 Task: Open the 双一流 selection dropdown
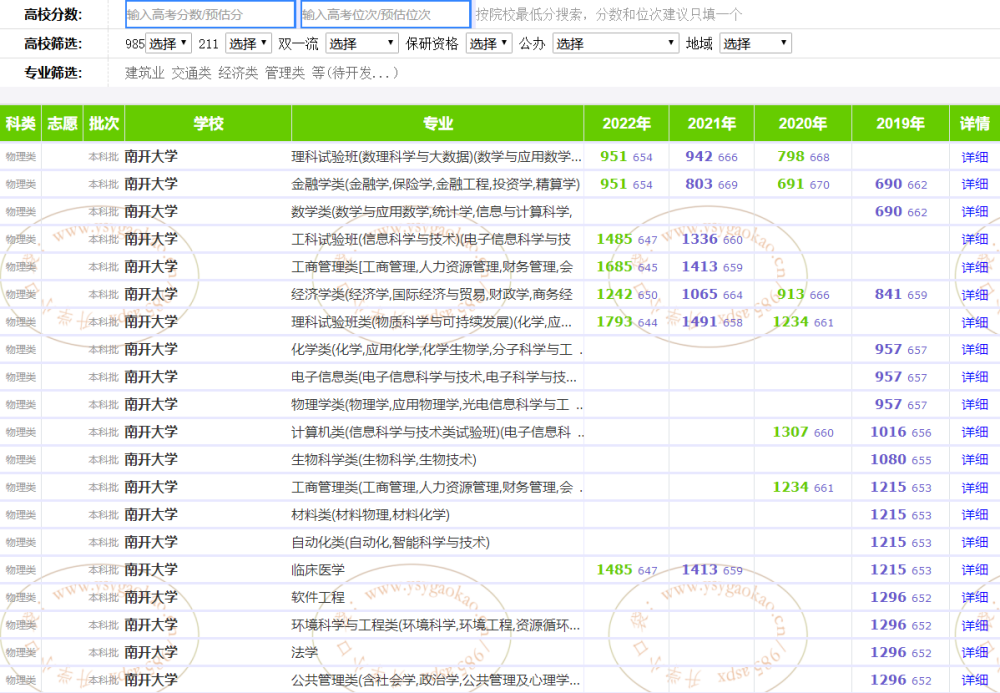click(363, 43)
